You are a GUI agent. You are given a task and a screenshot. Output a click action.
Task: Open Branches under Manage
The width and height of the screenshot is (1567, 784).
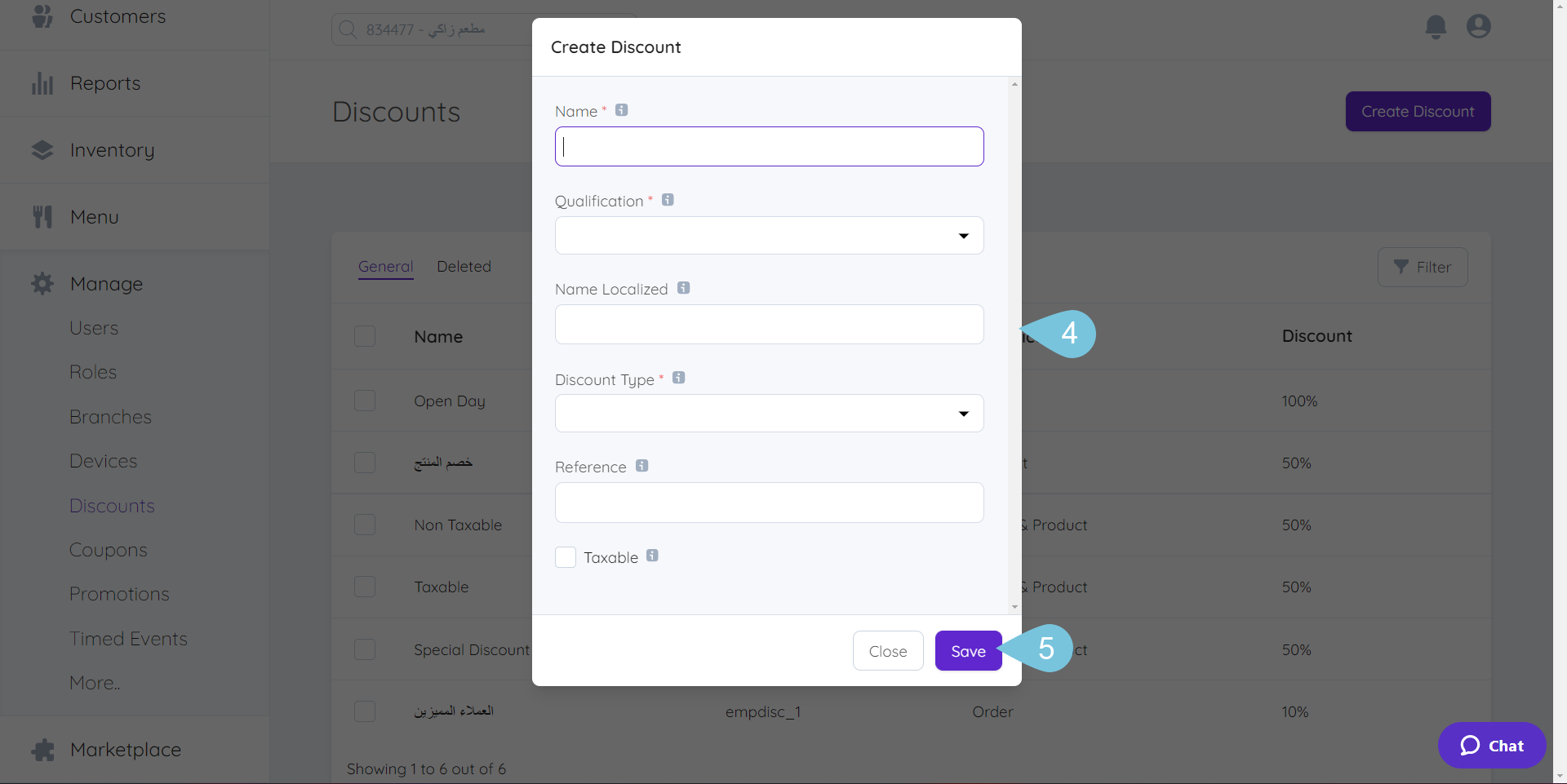[110, 417]
